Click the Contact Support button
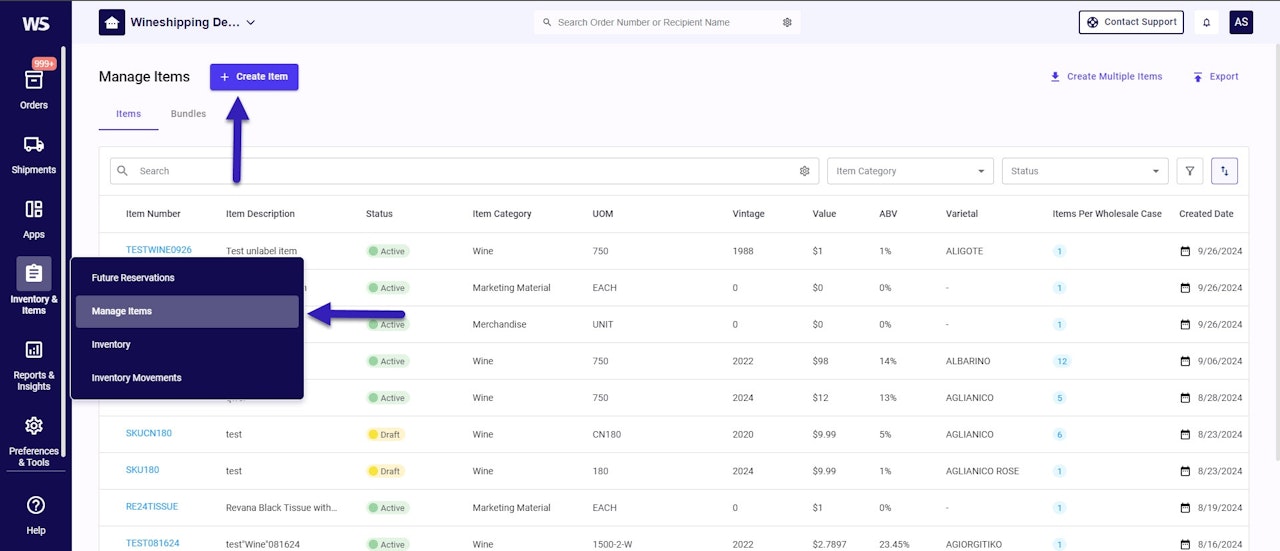 click(x=1131, y=22)
